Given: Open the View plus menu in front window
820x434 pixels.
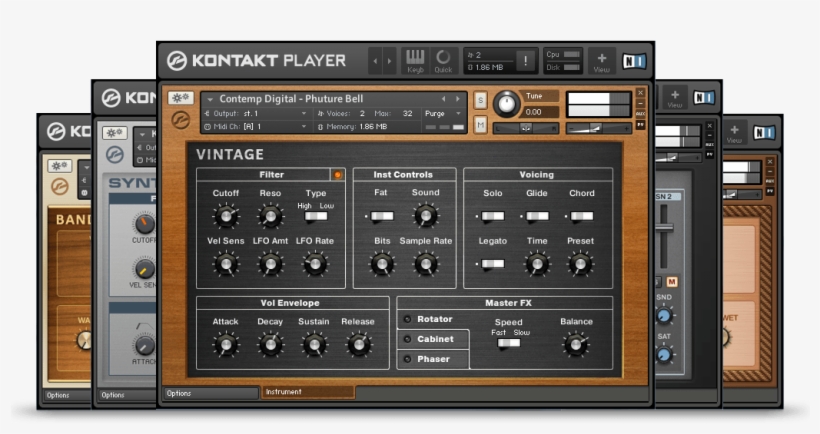Looking at the screenshot, I should point(601,61).
